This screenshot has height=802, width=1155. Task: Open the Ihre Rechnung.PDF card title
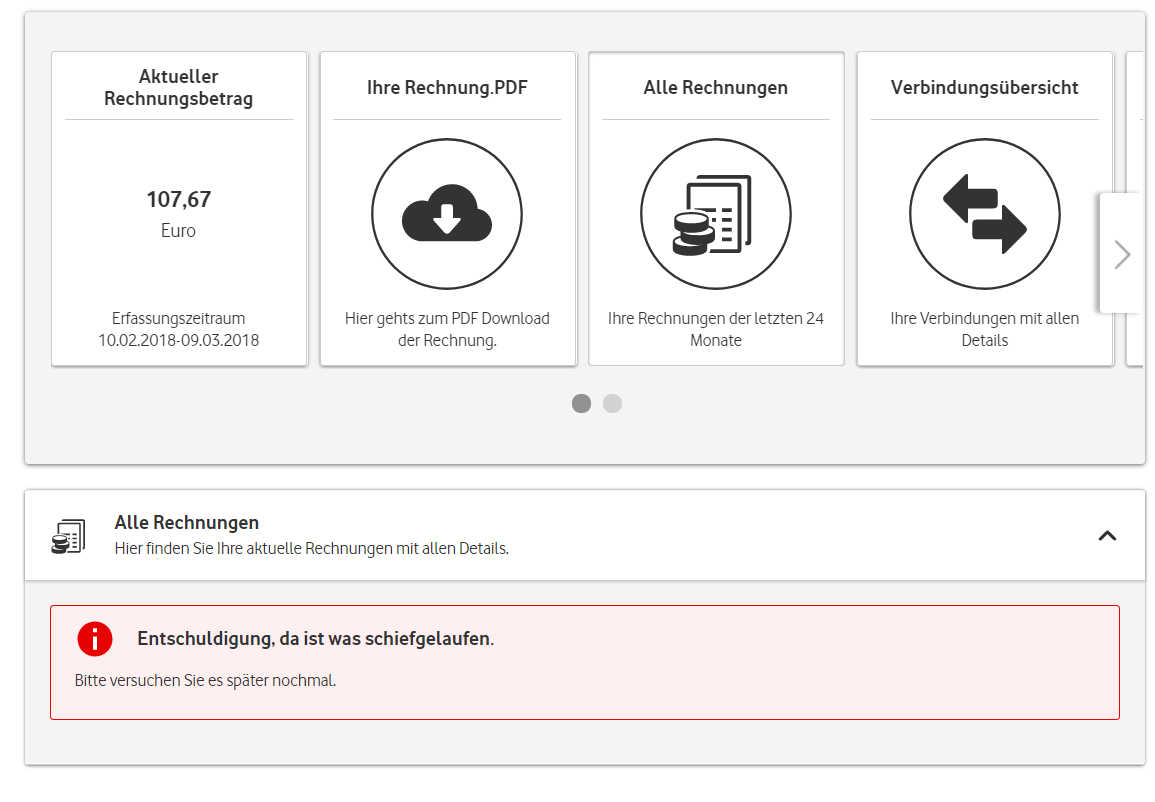coord(447,88)
